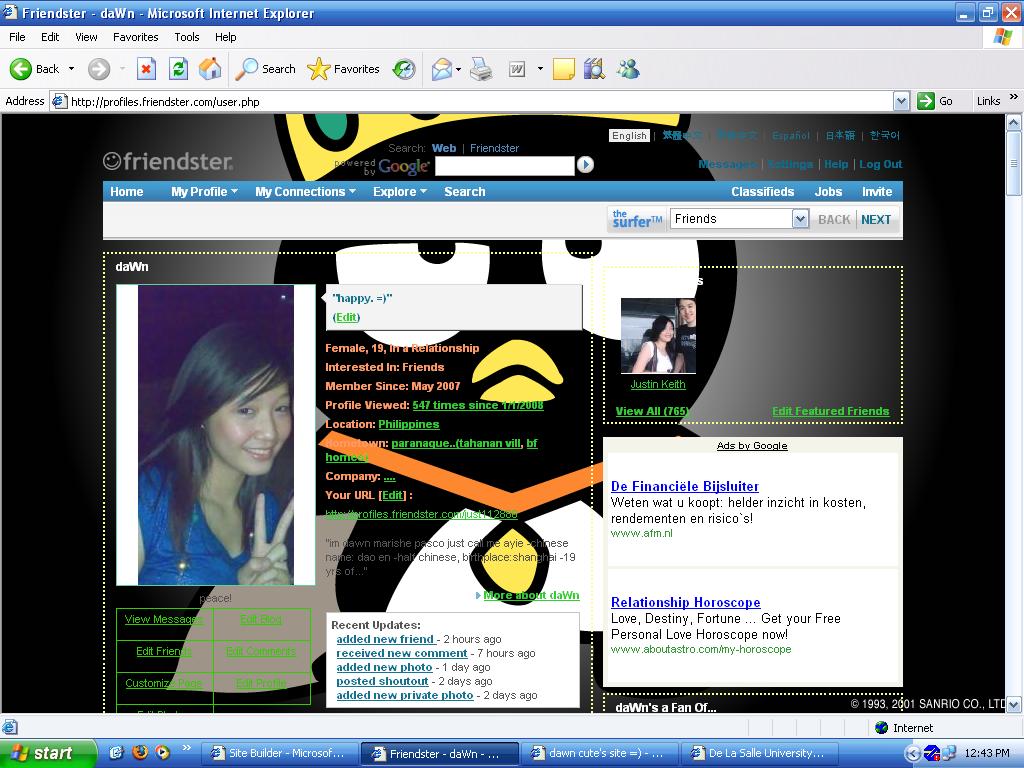Click in the Google search input field
Image resolution: width=1024 pixels, height=768 pixels.
(x=505, y=165)
